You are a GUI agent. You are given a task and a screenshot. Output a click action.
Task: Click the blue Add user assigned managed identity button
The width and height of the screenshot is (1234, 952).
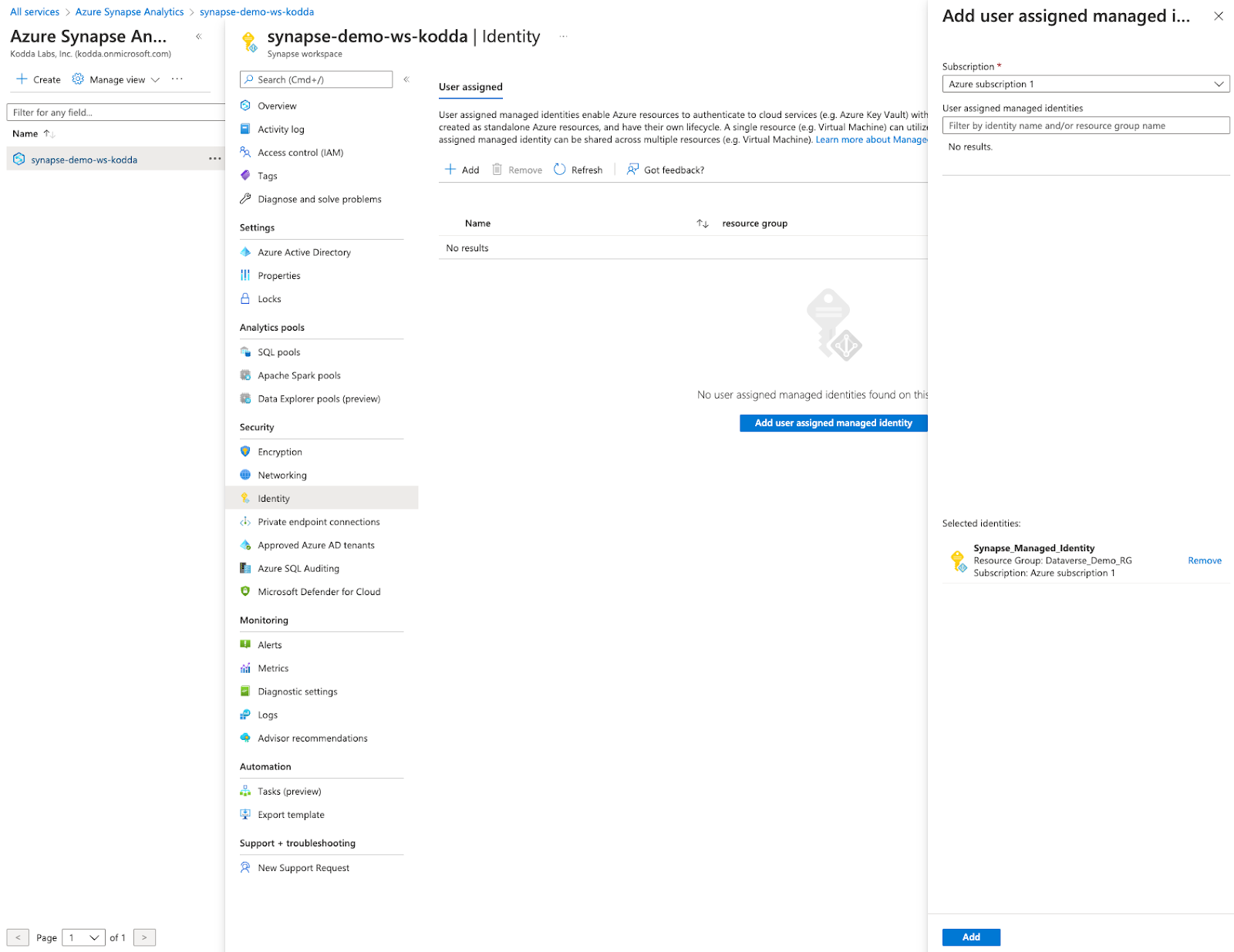click(x=833, y=423)
